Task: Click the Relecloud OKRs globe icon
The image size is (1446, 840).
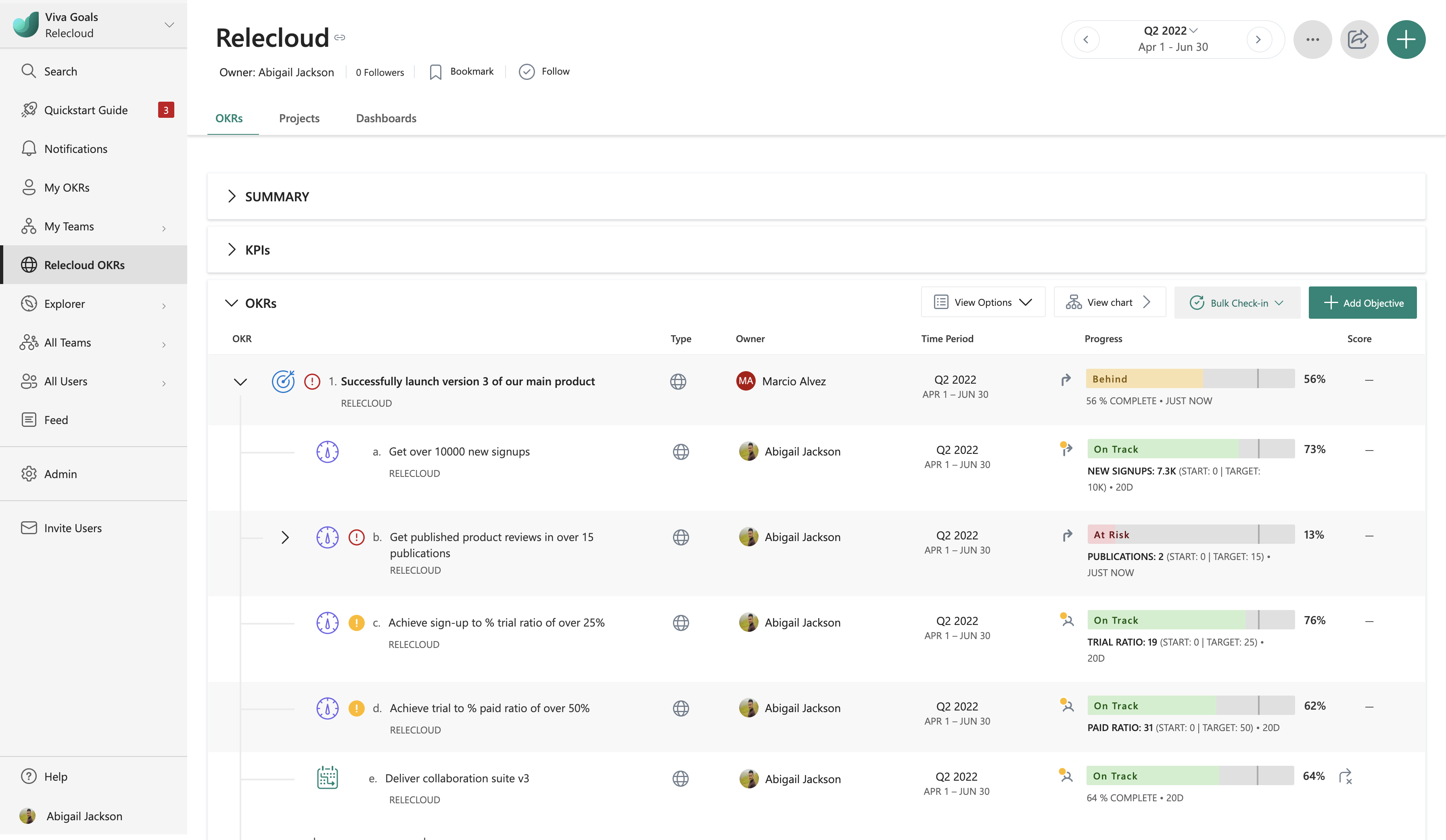Action: [x=29, y=265]
